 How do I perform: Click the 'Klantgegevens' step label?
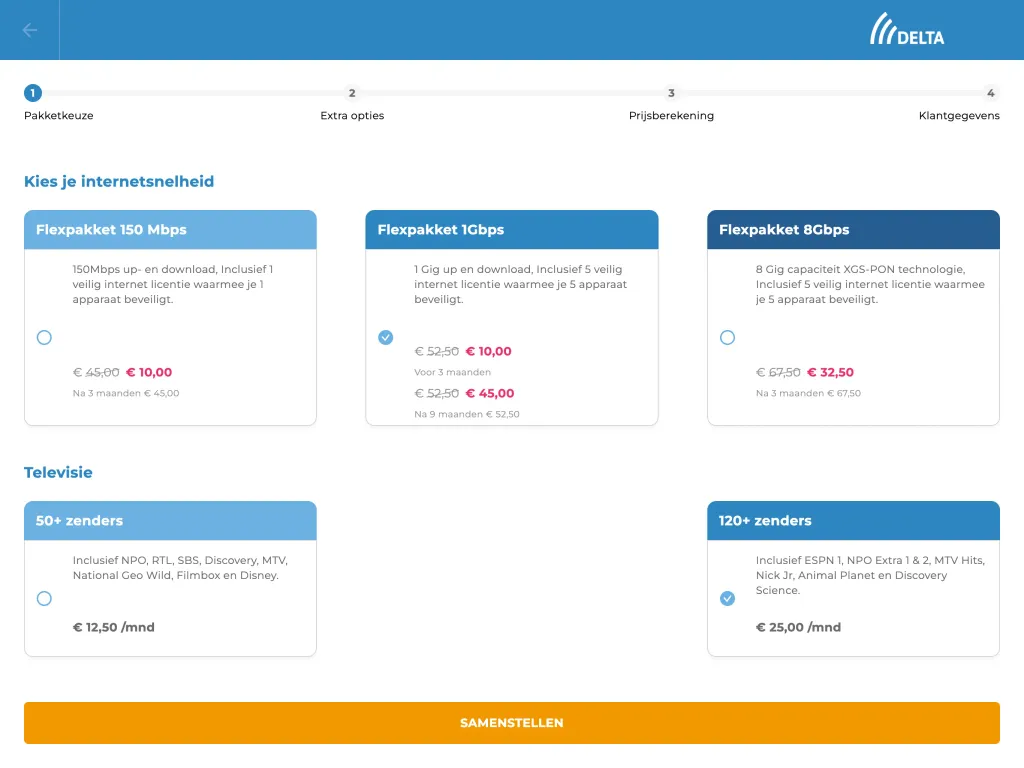point(959,116)
